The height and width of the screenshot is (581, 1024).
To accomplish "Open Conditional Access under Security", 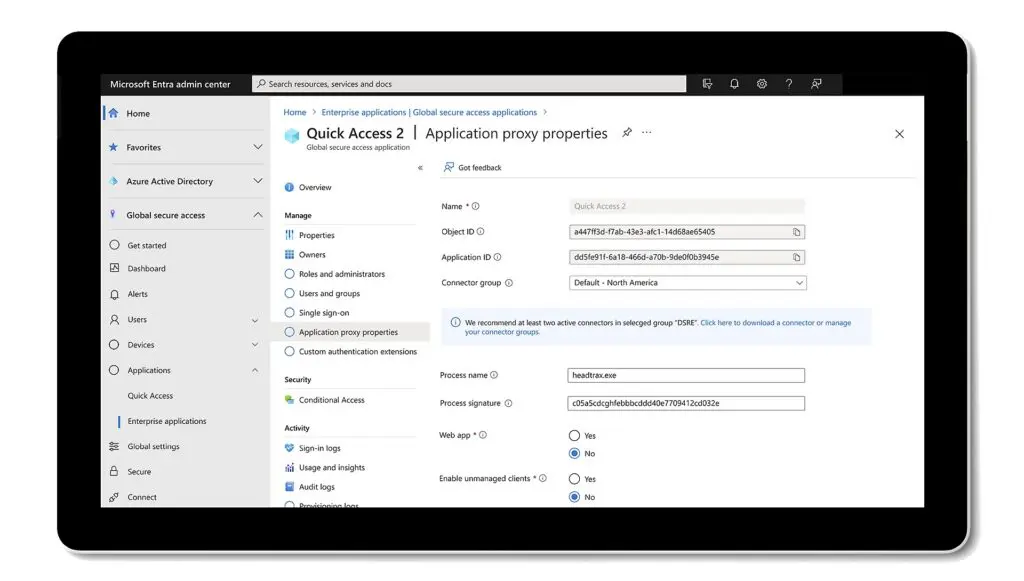I will point(330,402).
